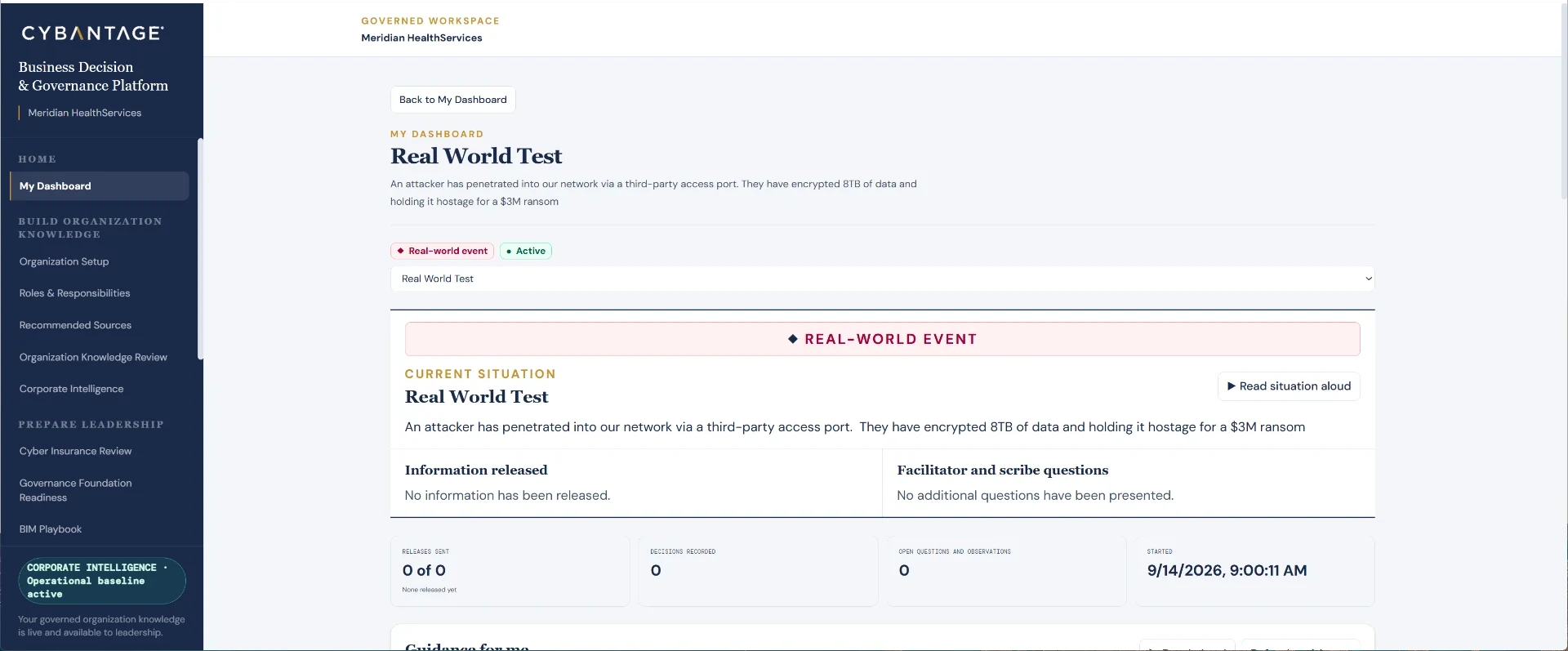Click the Decisions Recorded card
The image size is (1568, 651).
click(758, 571)
